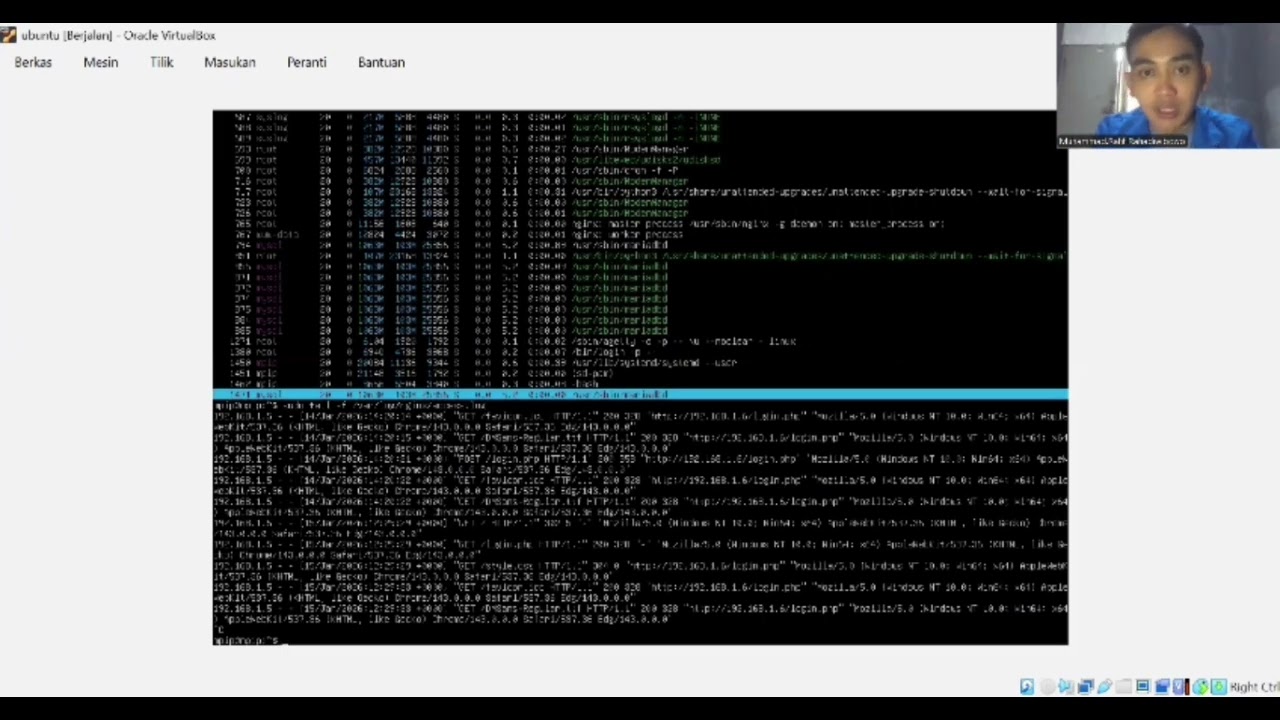Open the Masukan menu
This screenshot has height=720, width=1280.
click(230, 62)
